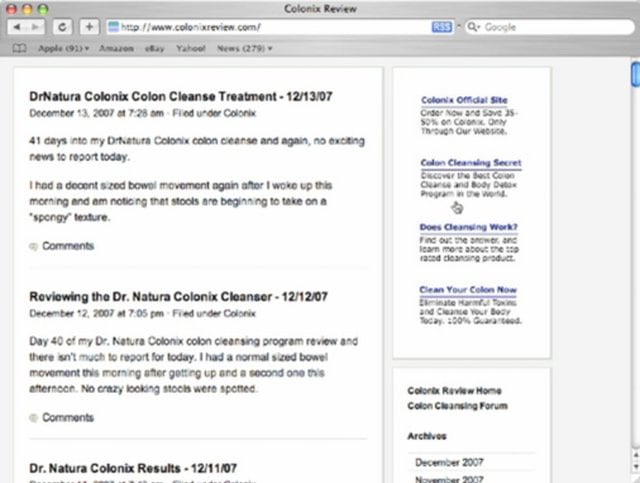Reload the page with the refresh button
Image resolution: width=640 pixels, height=483 pixels.
pyautogui.click(x=62, y=27)
